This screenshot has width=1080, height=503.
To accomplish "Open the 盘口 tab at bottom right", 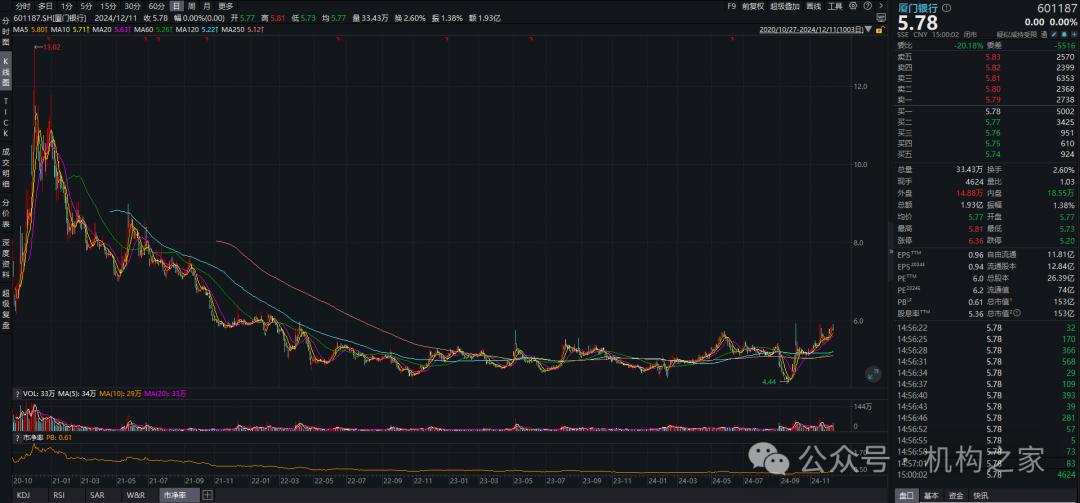I will click(x=908, y=495).
